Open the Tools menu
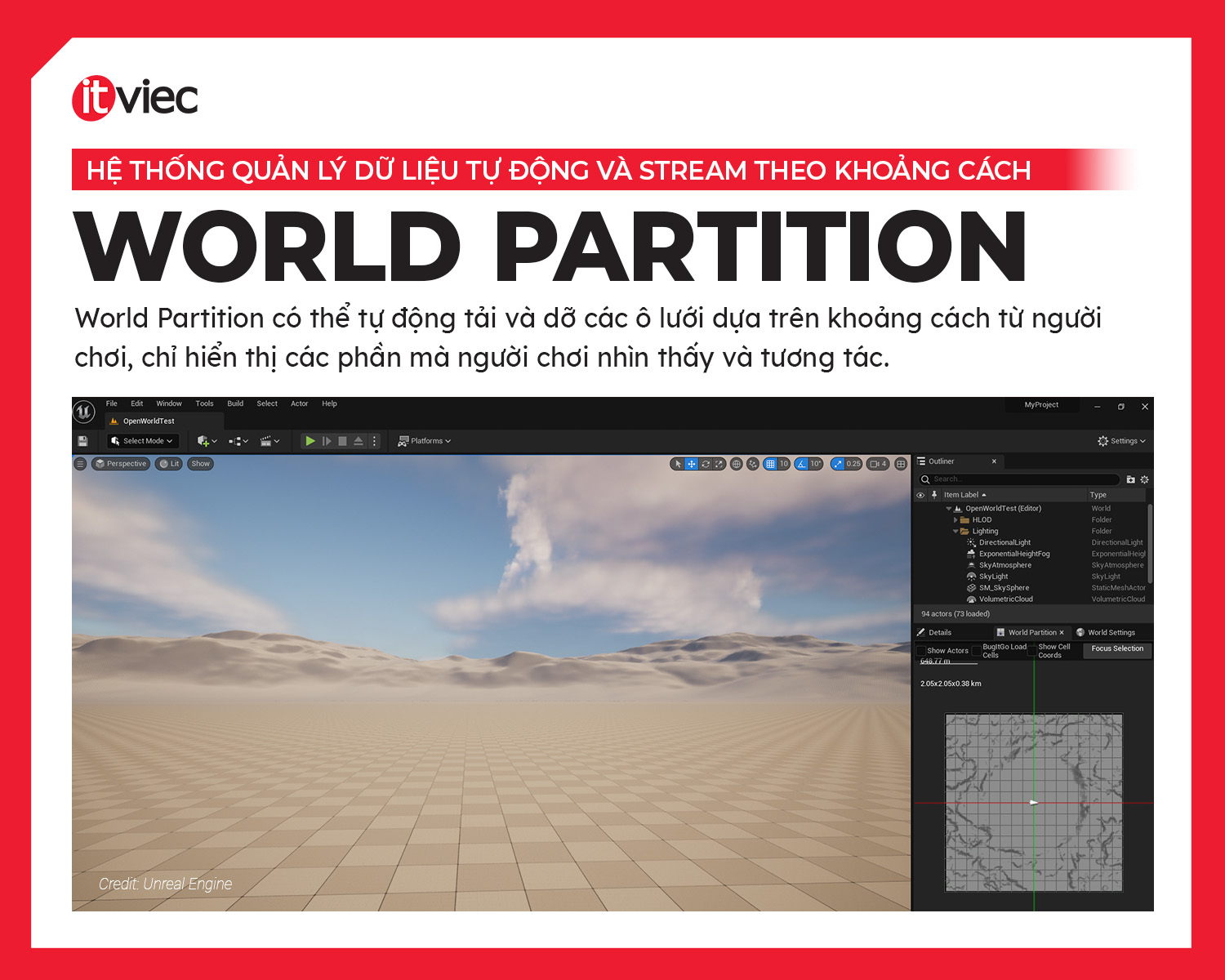This screenshot has width=1225, height=980. coord(204,403)
